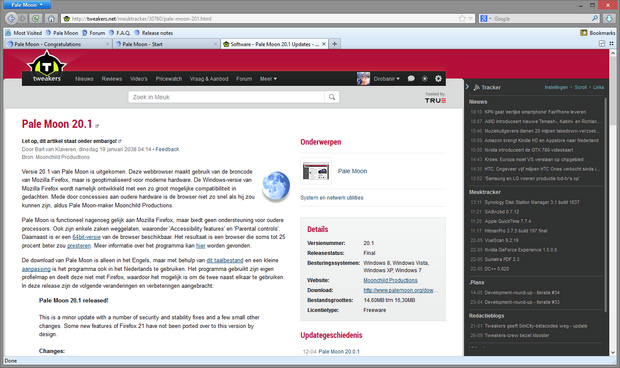Open Video's in the navigation bar
Screen dimensions: 620x368
(139, 79)
